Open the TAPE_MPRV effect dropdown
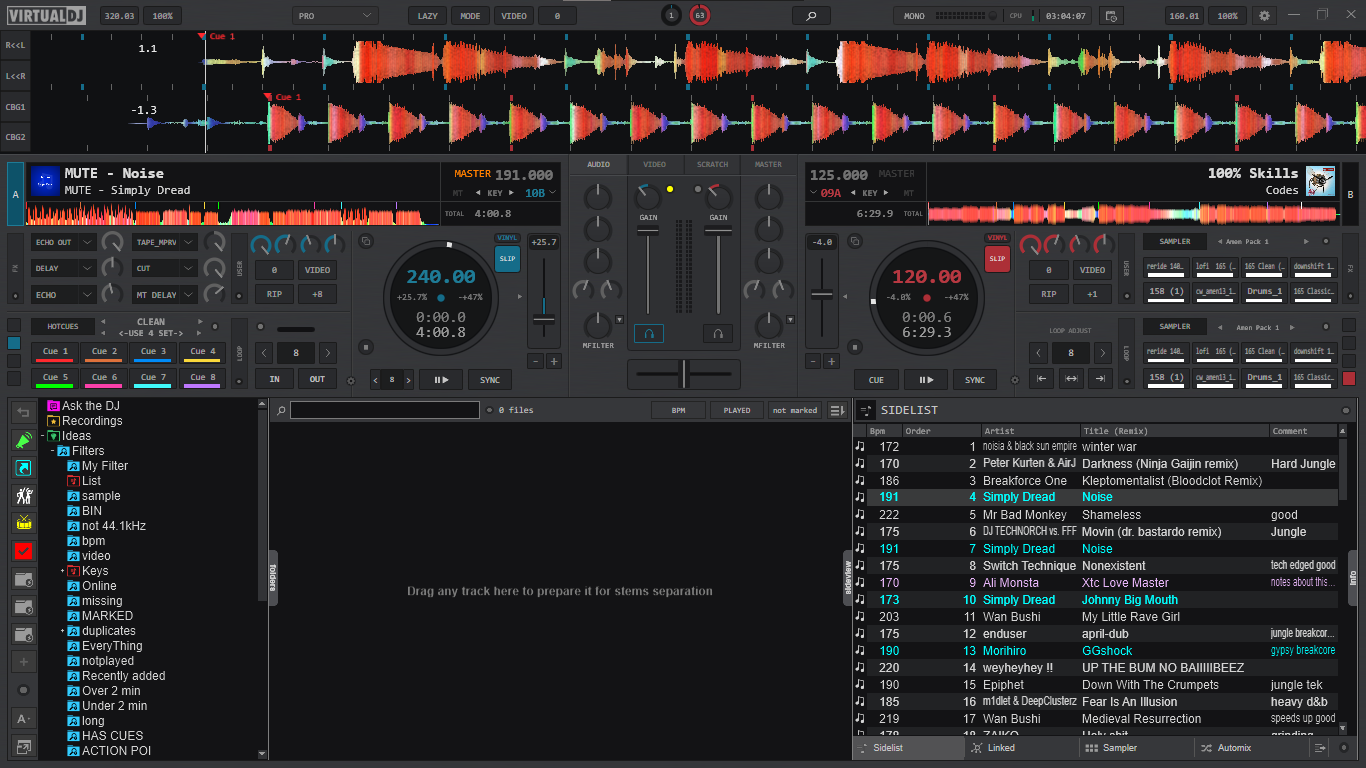Image resolution: width=1366 pixels, height=768 pixels. [x=189, y=242]
